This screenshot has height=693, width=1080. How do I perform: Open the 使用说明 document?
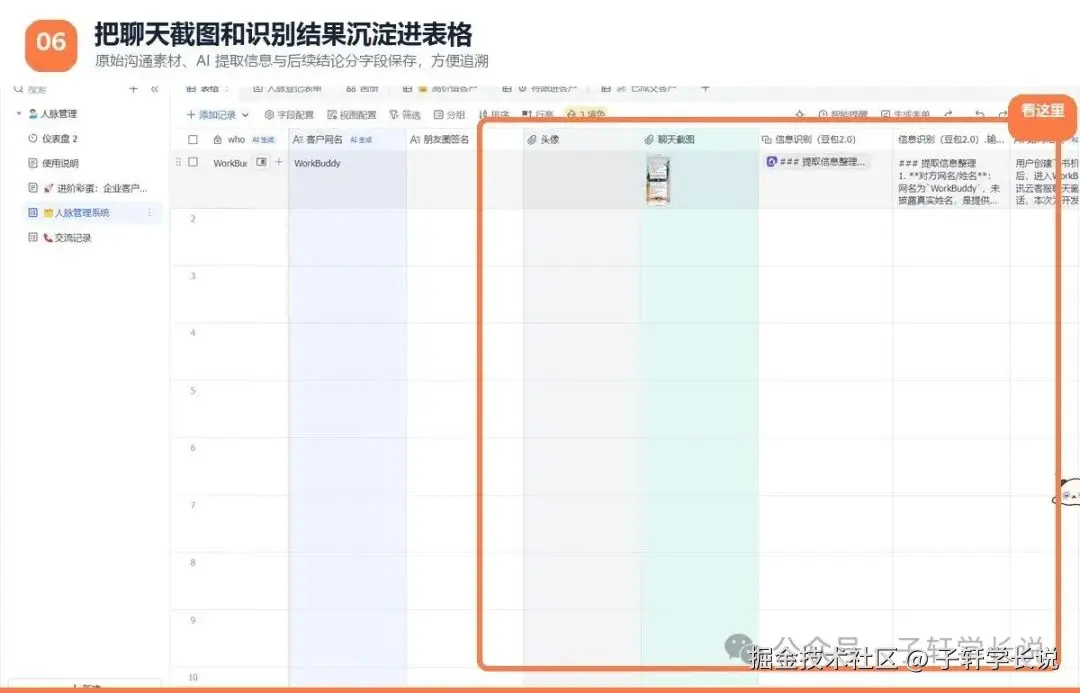click(x=61, y=163)
